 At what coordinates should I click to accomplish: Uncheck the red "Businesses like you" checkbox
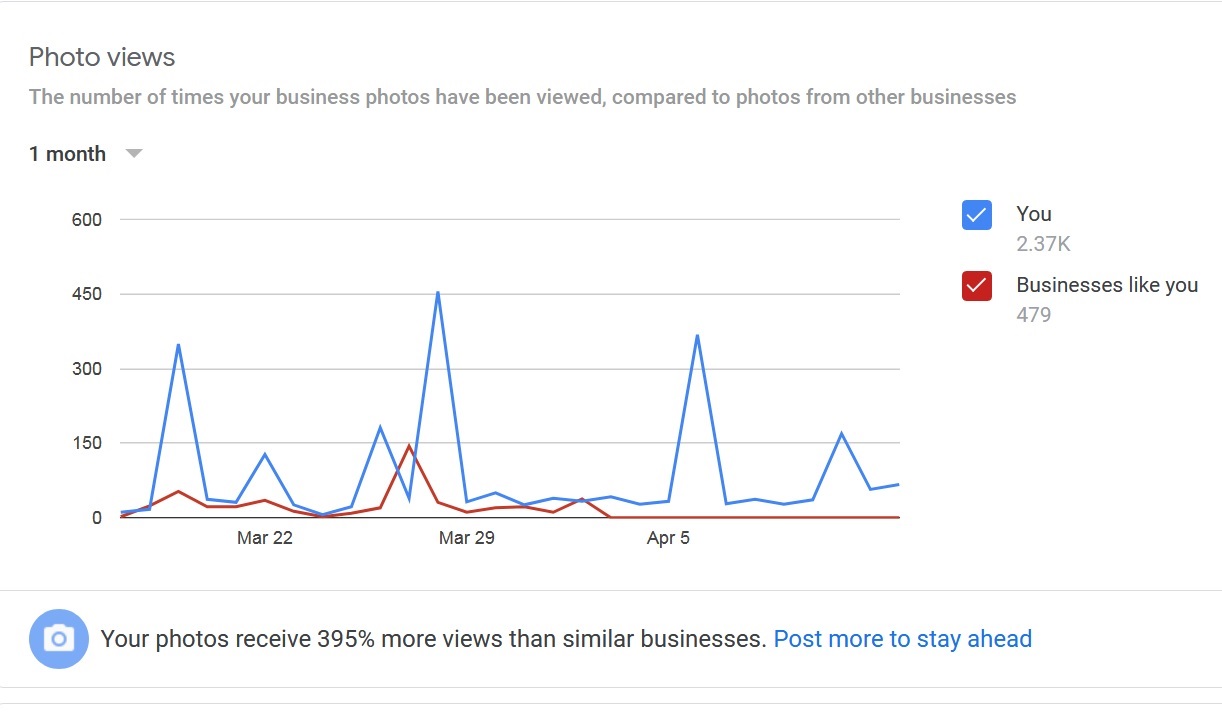(x=976, y=286)
